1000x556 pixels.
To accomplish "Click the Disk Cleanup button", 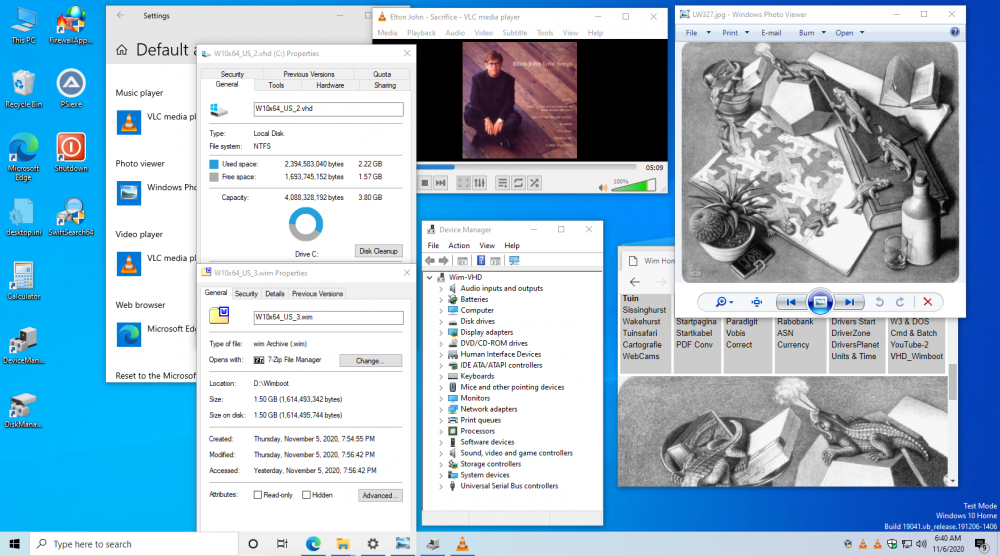I will [379, 251].
